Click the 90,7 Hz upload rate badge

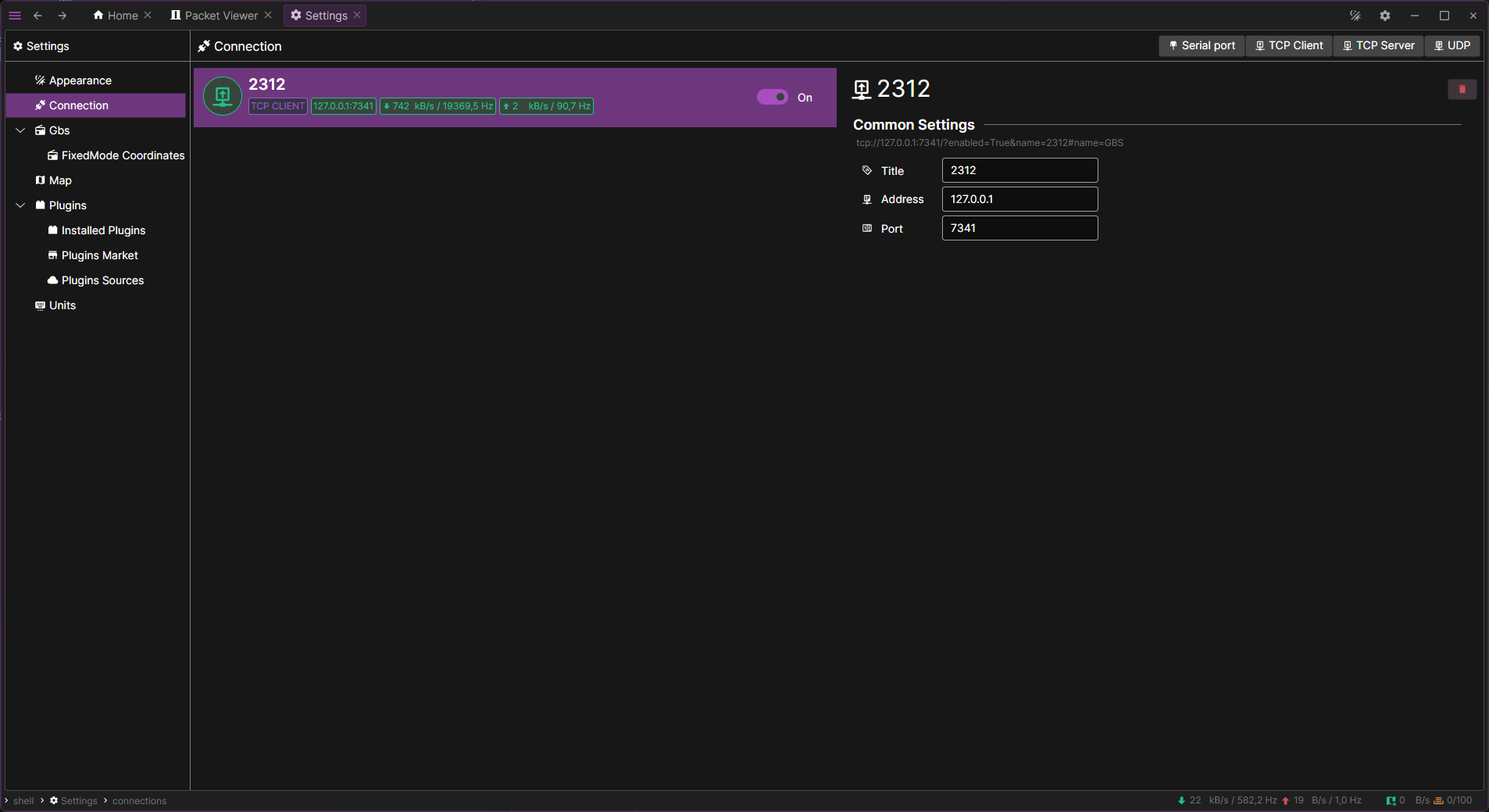coord(546,106)
